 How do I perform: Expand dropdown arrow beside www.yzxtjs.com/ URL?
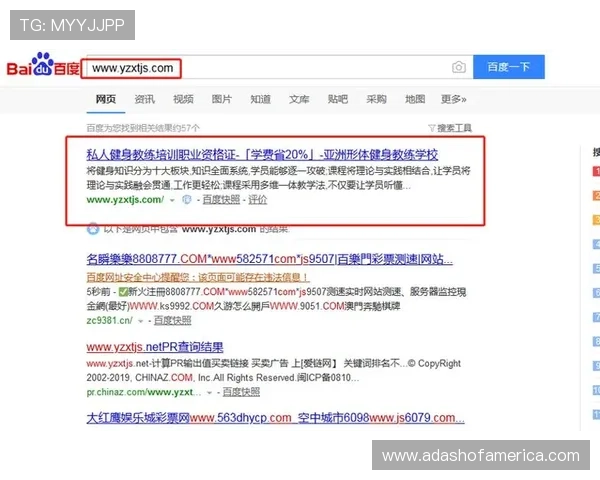[172, 201]
